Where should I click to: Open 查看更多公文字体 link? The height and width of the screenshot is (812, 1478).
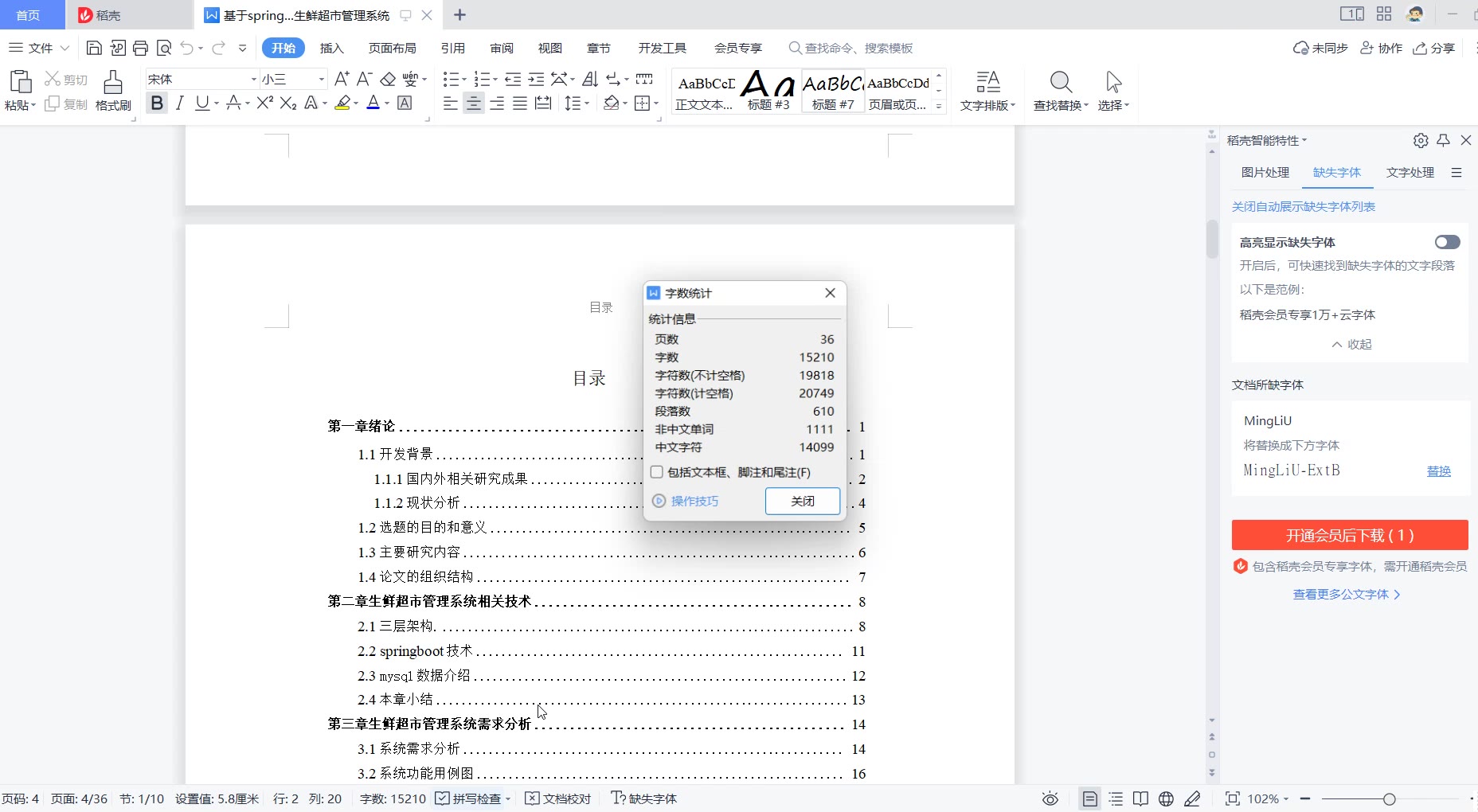[x=1347, y=594]
